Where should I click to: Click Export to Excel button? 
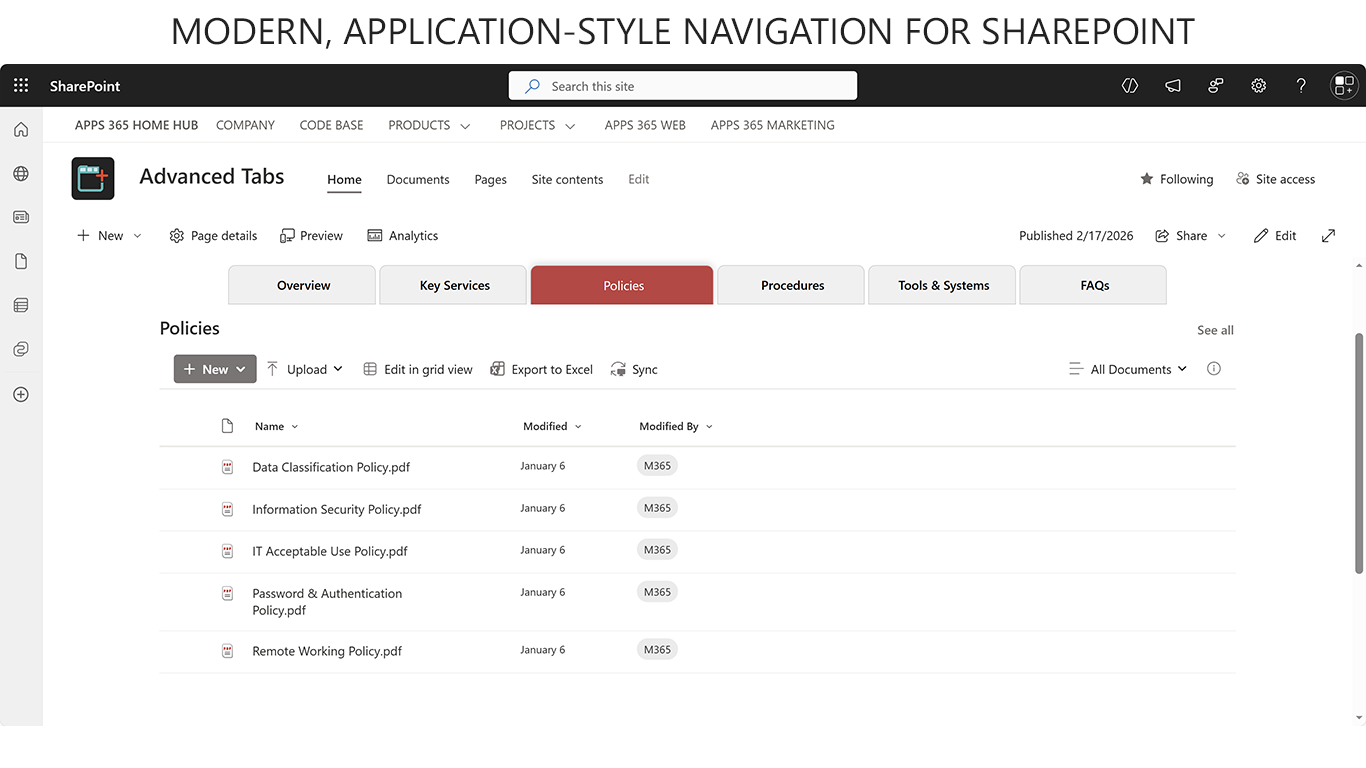click(542, 369)
